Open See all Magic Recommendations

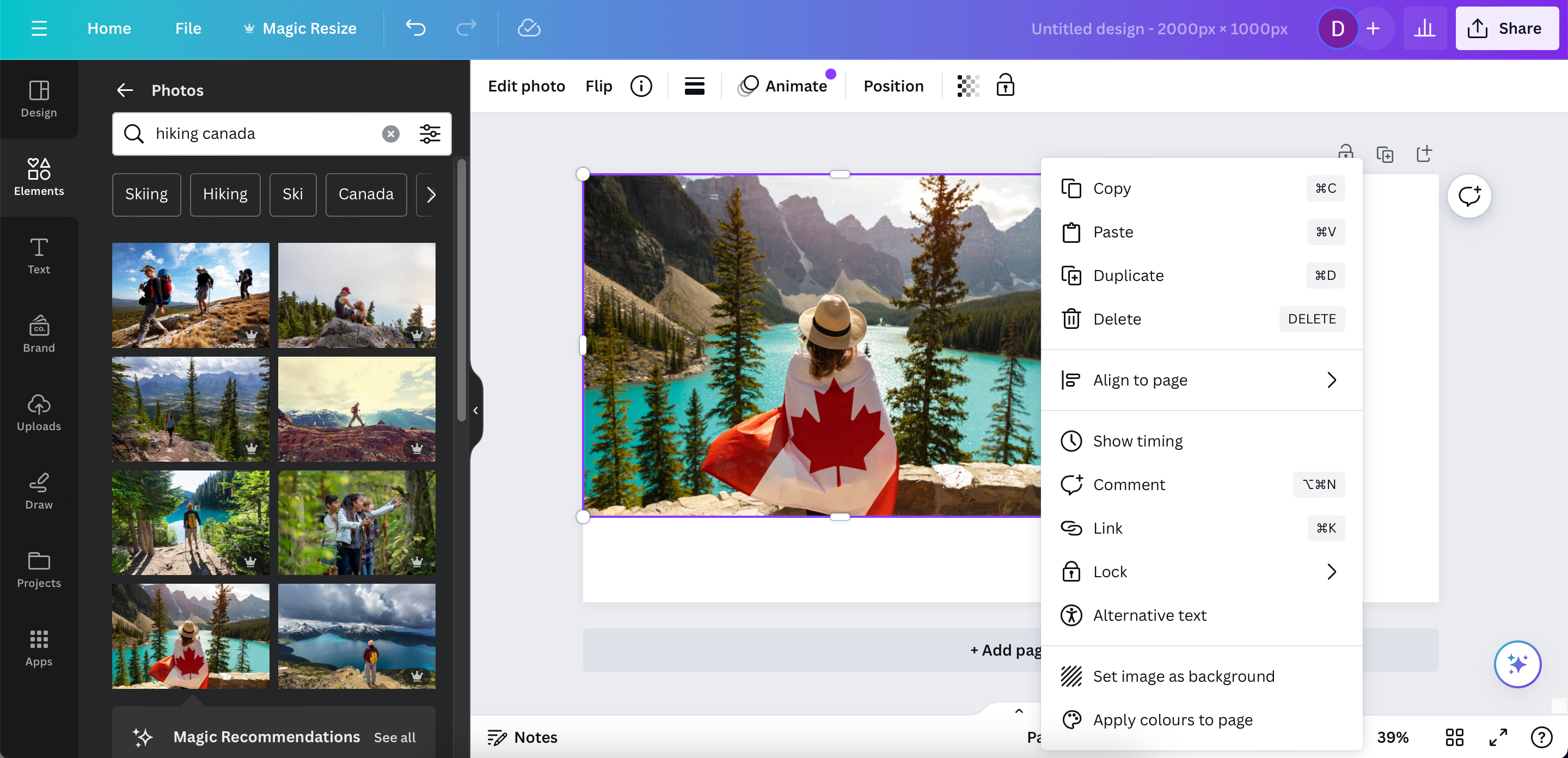click(x=394, y=737)
